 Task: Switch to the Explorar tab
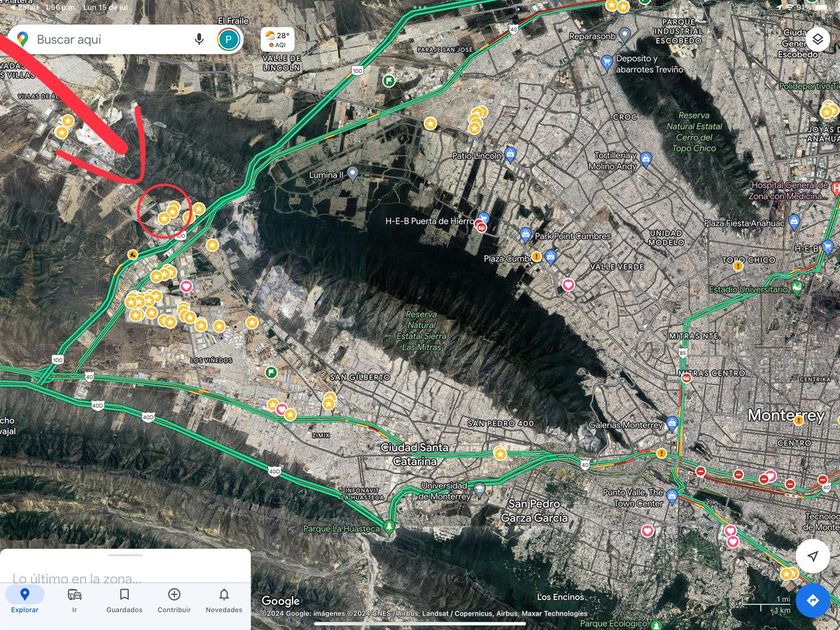click(x=25, y=600)
